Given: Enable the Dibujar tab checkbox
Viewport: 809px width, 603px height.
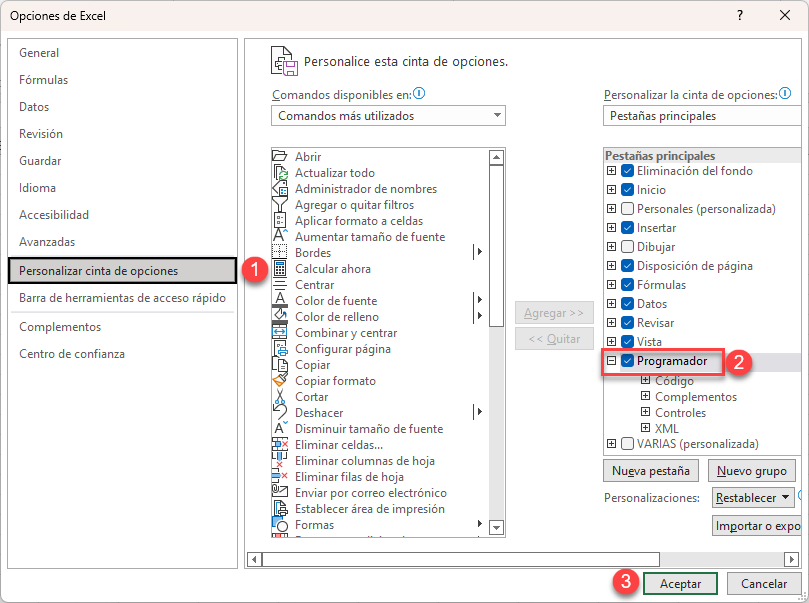Looking at the screenshot, I should (627, 247).
